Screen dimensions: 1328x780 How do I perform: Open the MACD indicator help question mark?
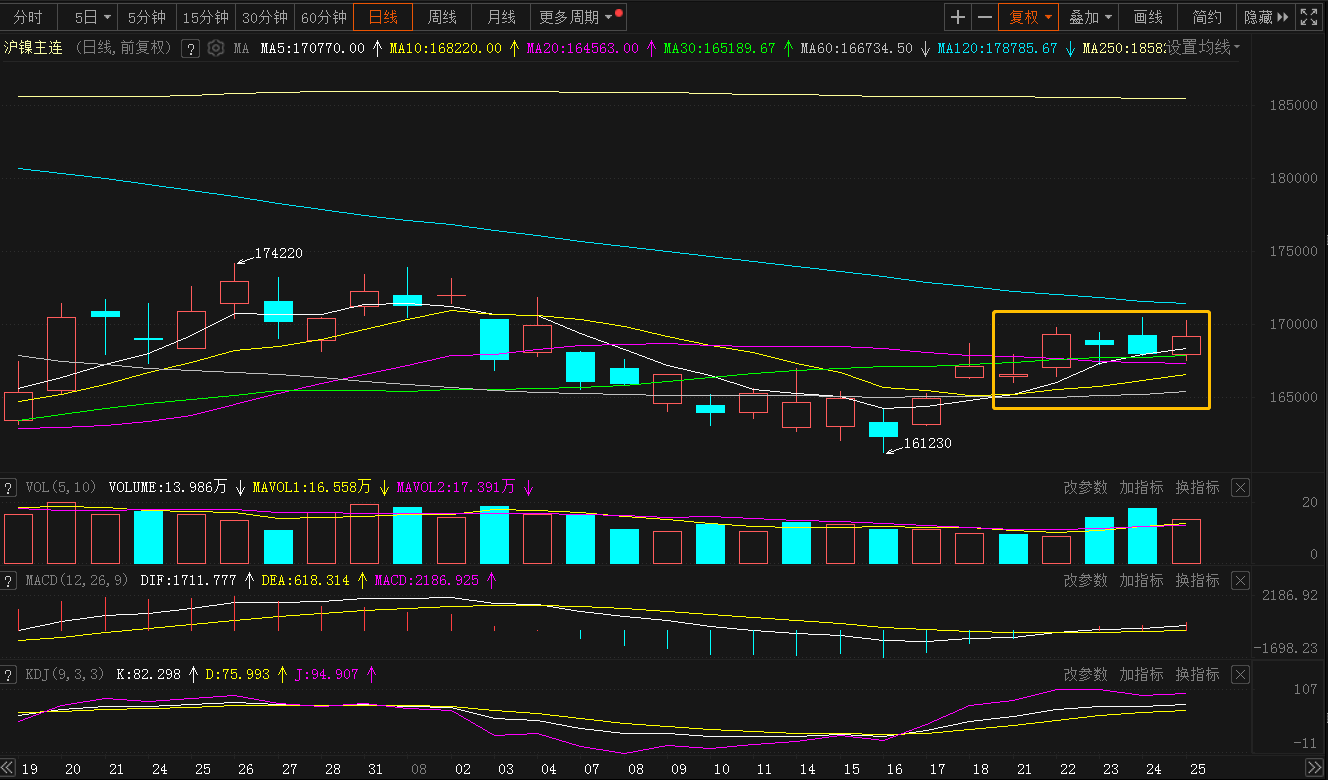[9, 581]
